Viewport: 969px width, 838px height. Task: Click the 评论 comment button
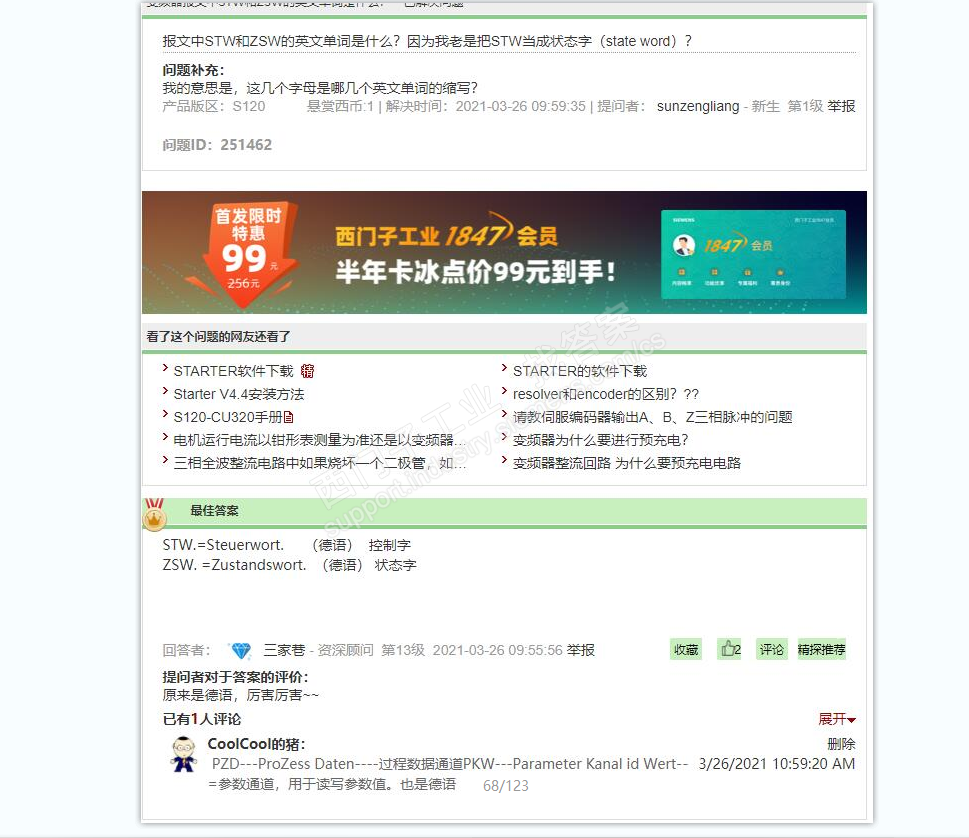click(772, 650)
